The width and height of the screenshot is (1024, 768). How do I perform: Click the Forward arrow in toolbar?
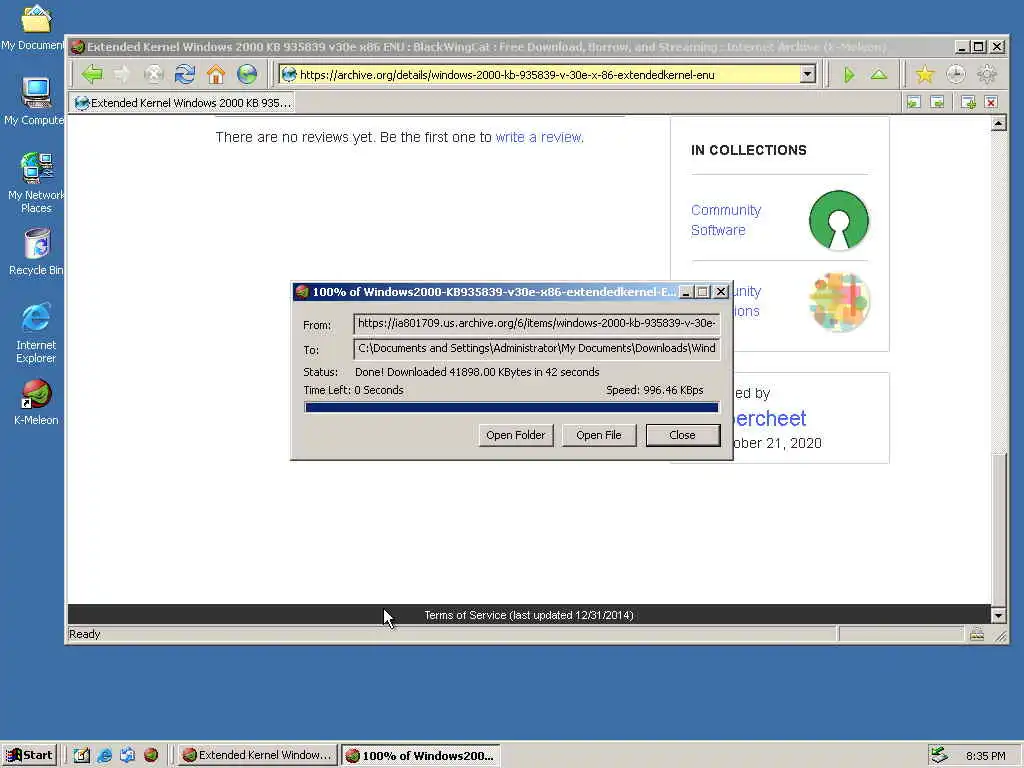(x=122, y=74)
